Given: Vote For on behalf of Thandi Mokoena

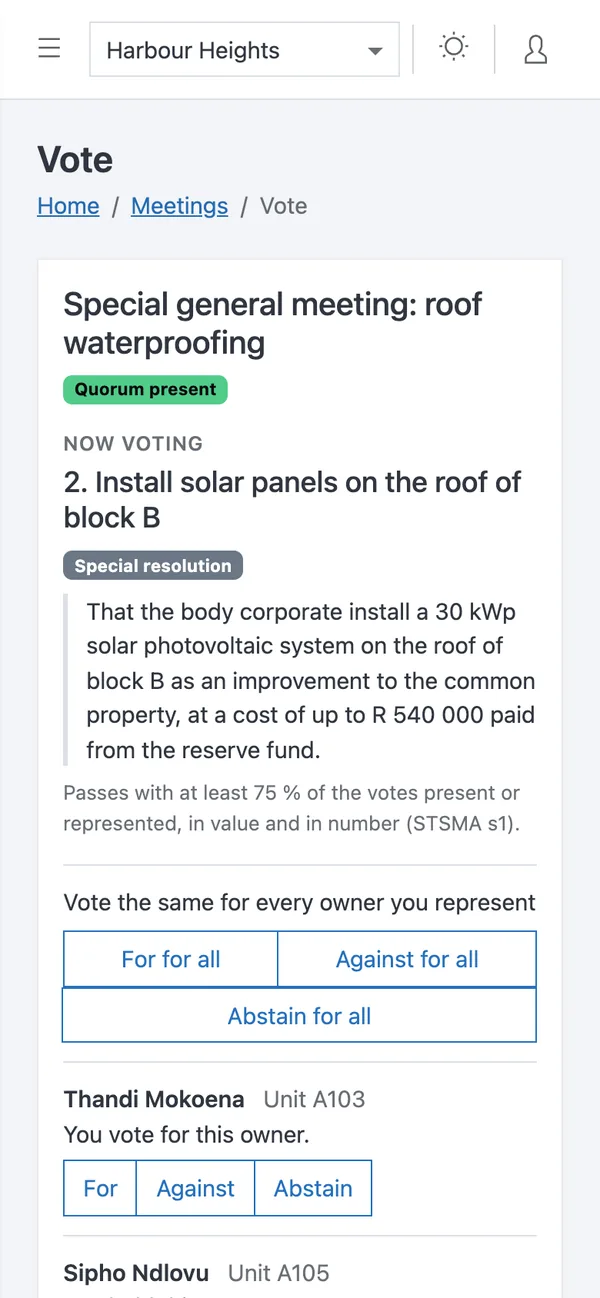Looking at the screenshot, I should (x=100, y=1188).
